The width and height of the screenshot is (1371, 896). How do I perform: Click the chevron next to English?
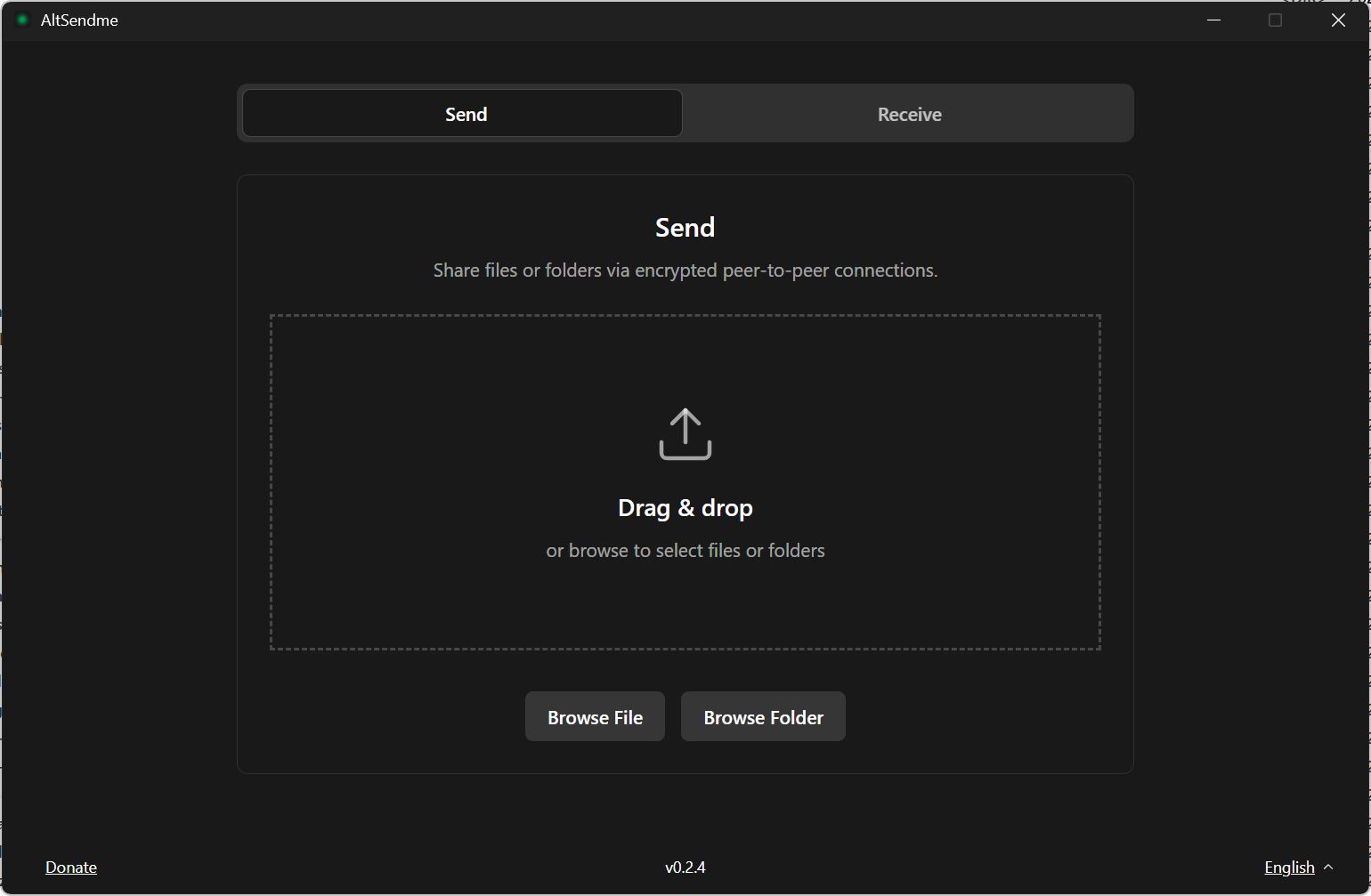[1328, 867]
